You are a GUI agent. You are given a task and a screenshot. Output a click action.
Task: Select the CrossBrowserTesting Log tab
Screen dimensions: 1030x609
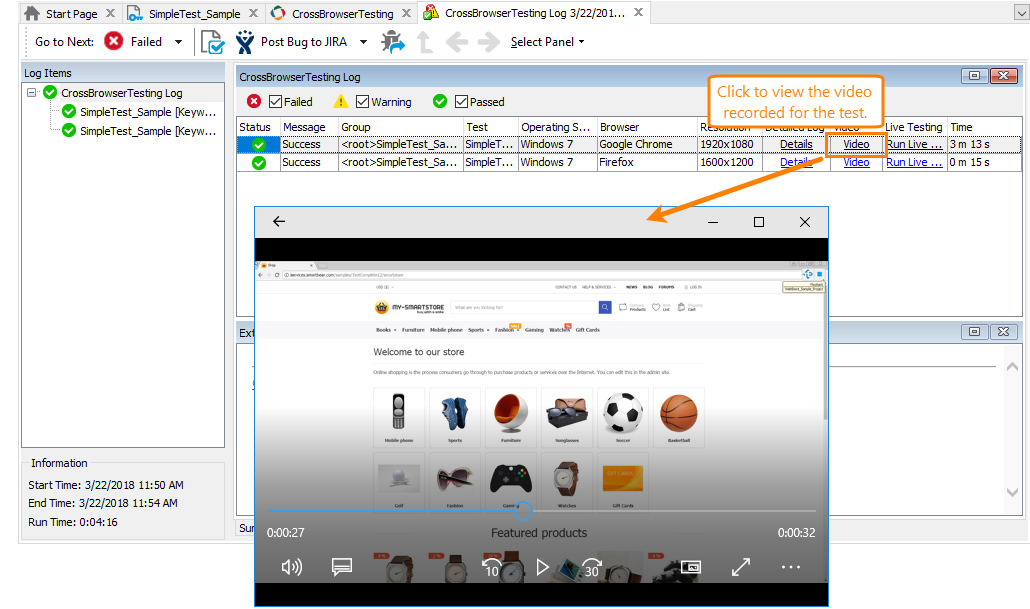click(535, 13)
